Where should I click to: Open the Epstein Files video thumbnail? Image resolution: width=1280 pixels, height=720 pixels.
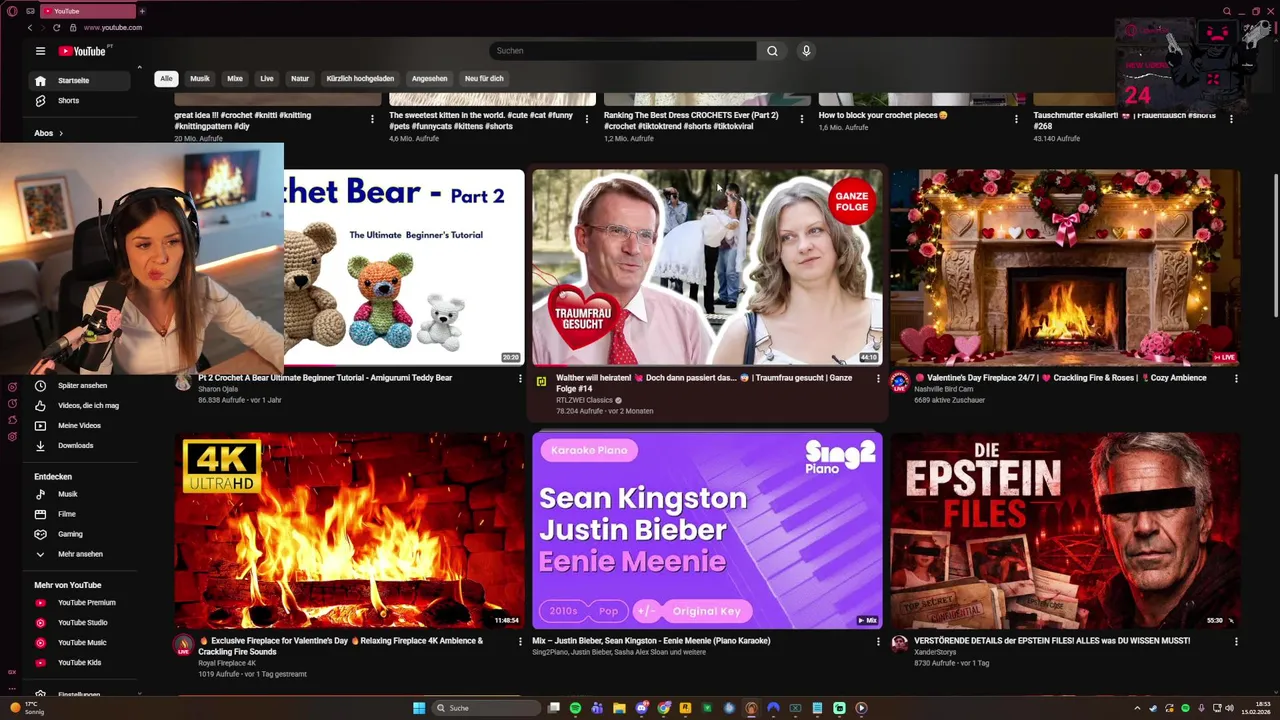1065,530
